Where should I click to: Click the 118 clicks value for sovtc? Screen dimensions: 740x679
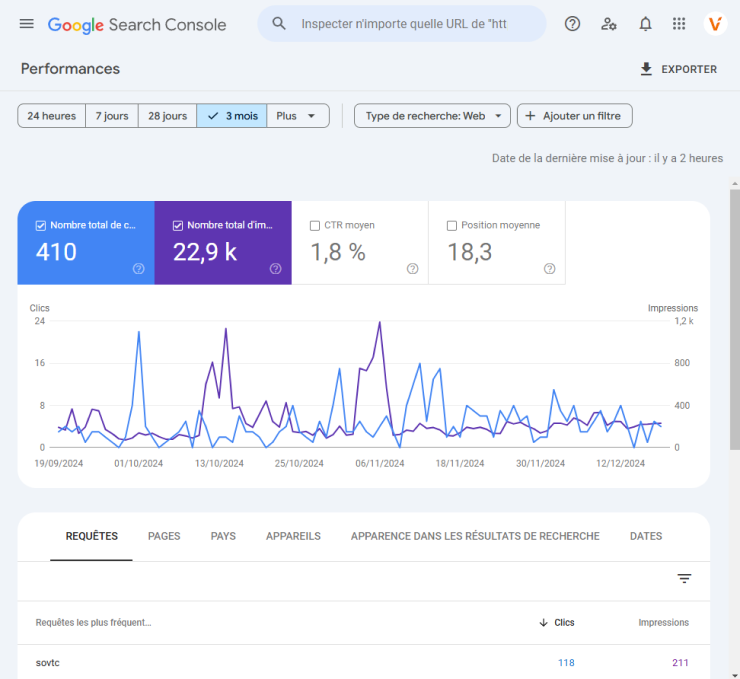[x=566, y=662]
